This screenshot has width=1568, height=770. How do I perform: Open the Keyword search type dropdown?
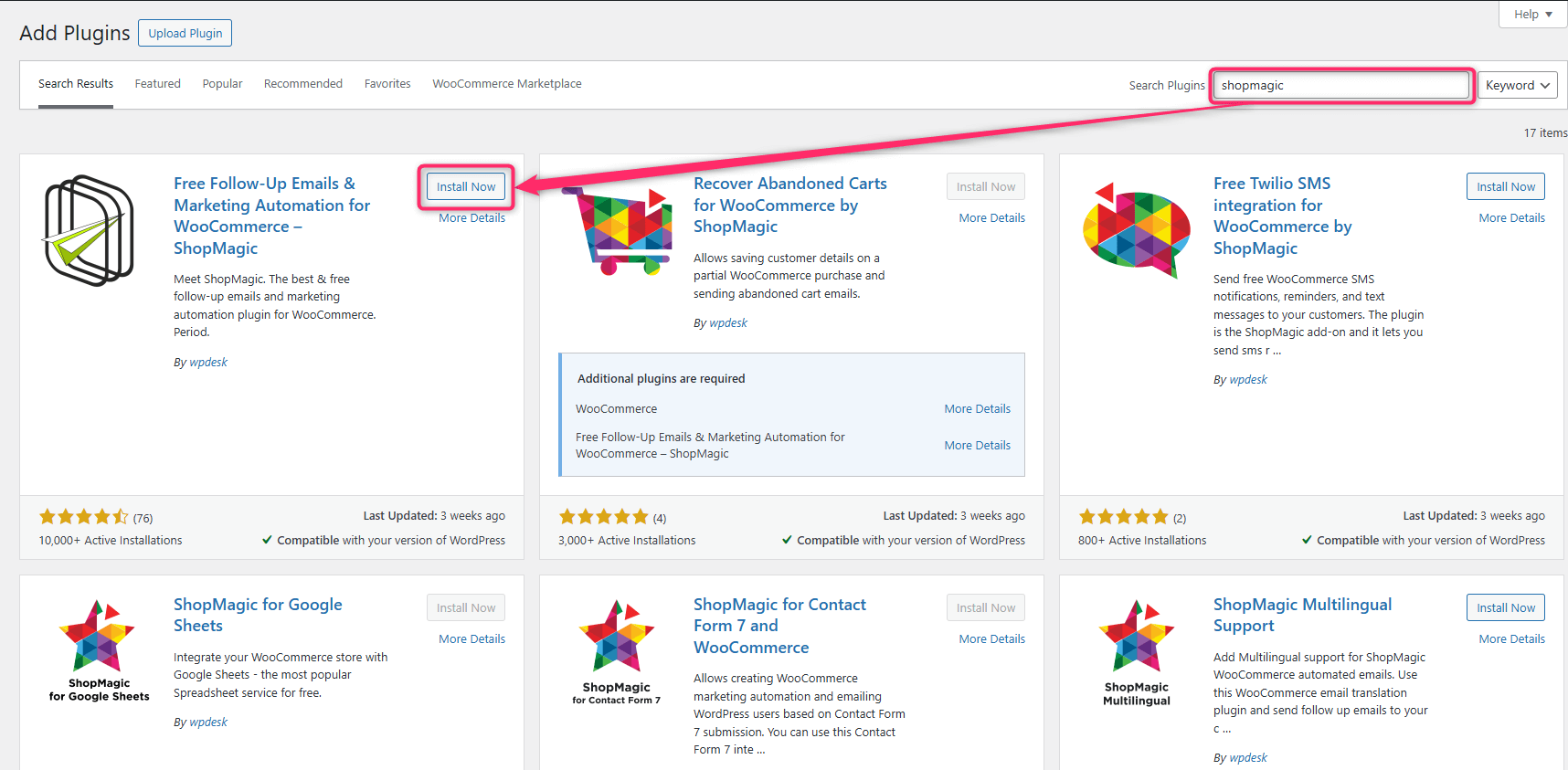(1517, 85)
